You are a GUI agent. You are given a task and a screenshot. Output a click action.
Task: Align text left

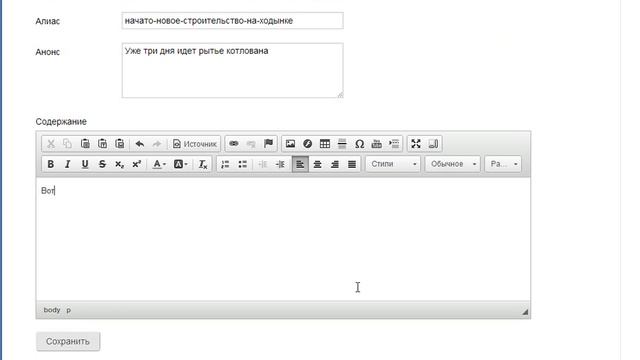click(300, 164)
